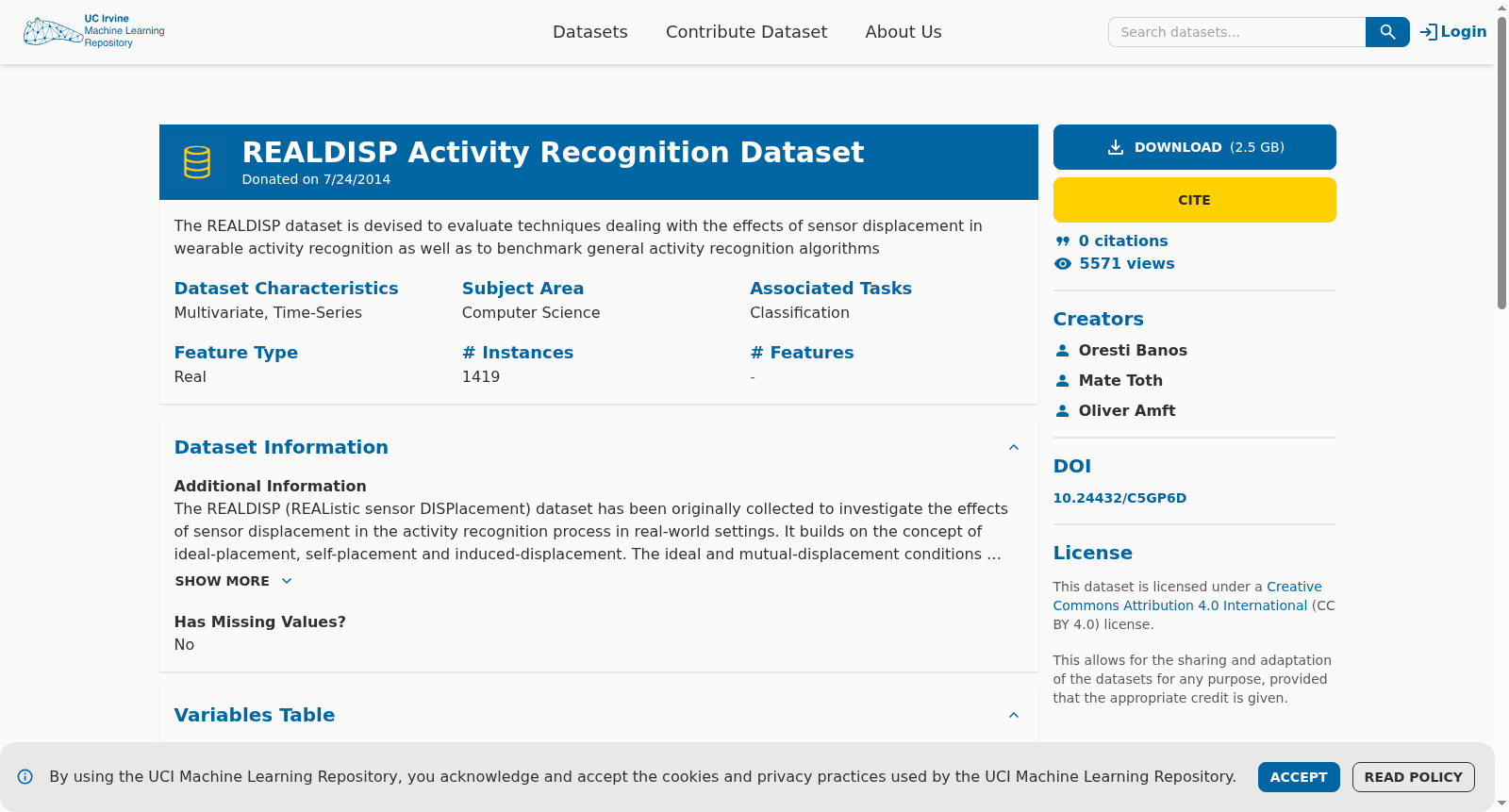
Task: Open Creative Commons Attribution 4.0 license link
Action: click(x=1187, y=596)
